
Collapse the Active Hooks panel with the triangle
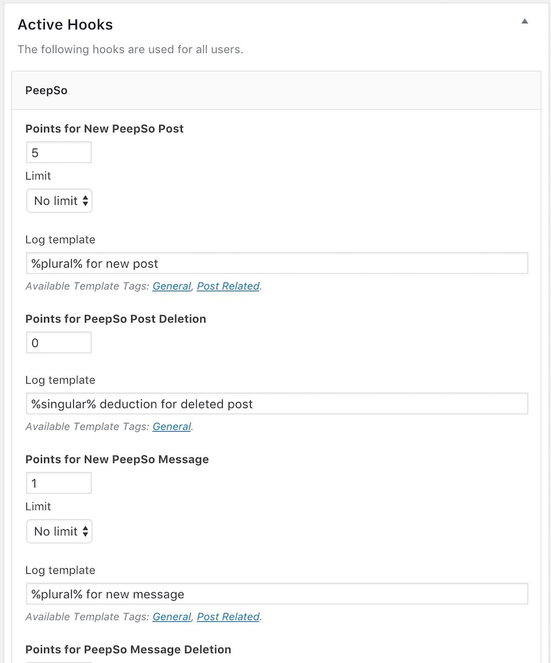[x=524, y=22]
